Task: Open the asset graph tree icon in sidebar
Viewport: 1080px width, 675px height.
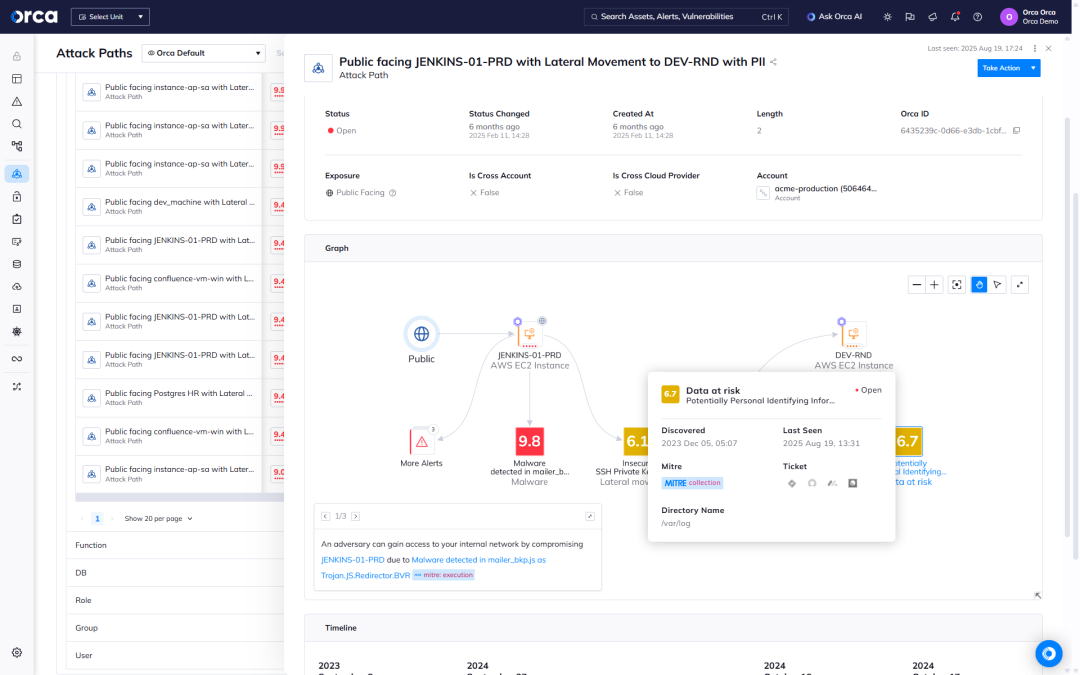Action: [x=17, y=146]
